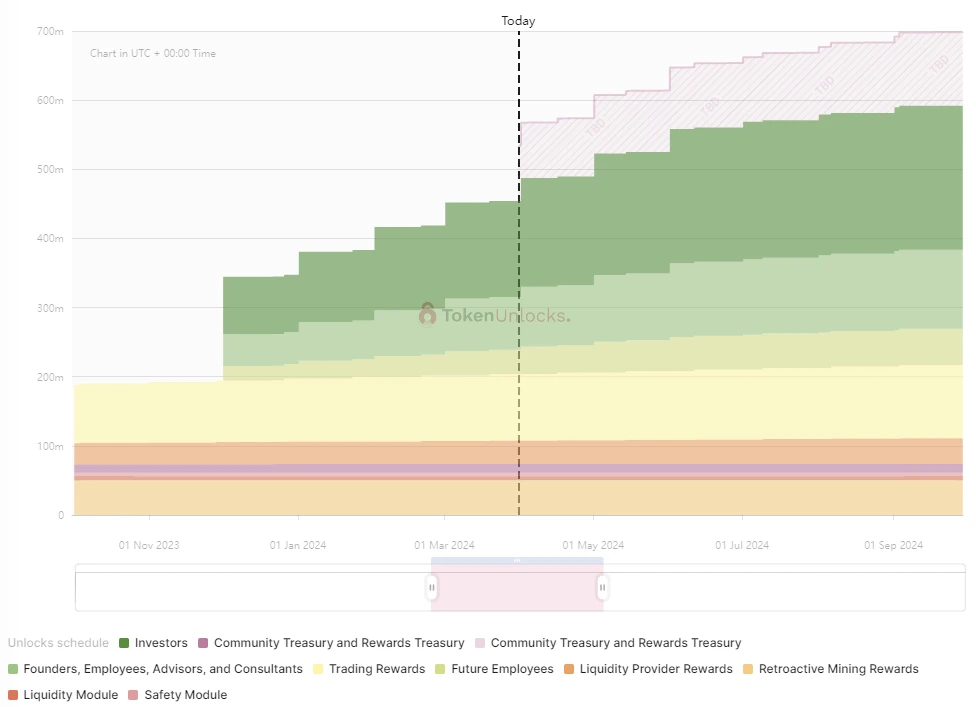Click the small top grip above the selected range
This screenshot has width=976, height=707.
(517, 561)
